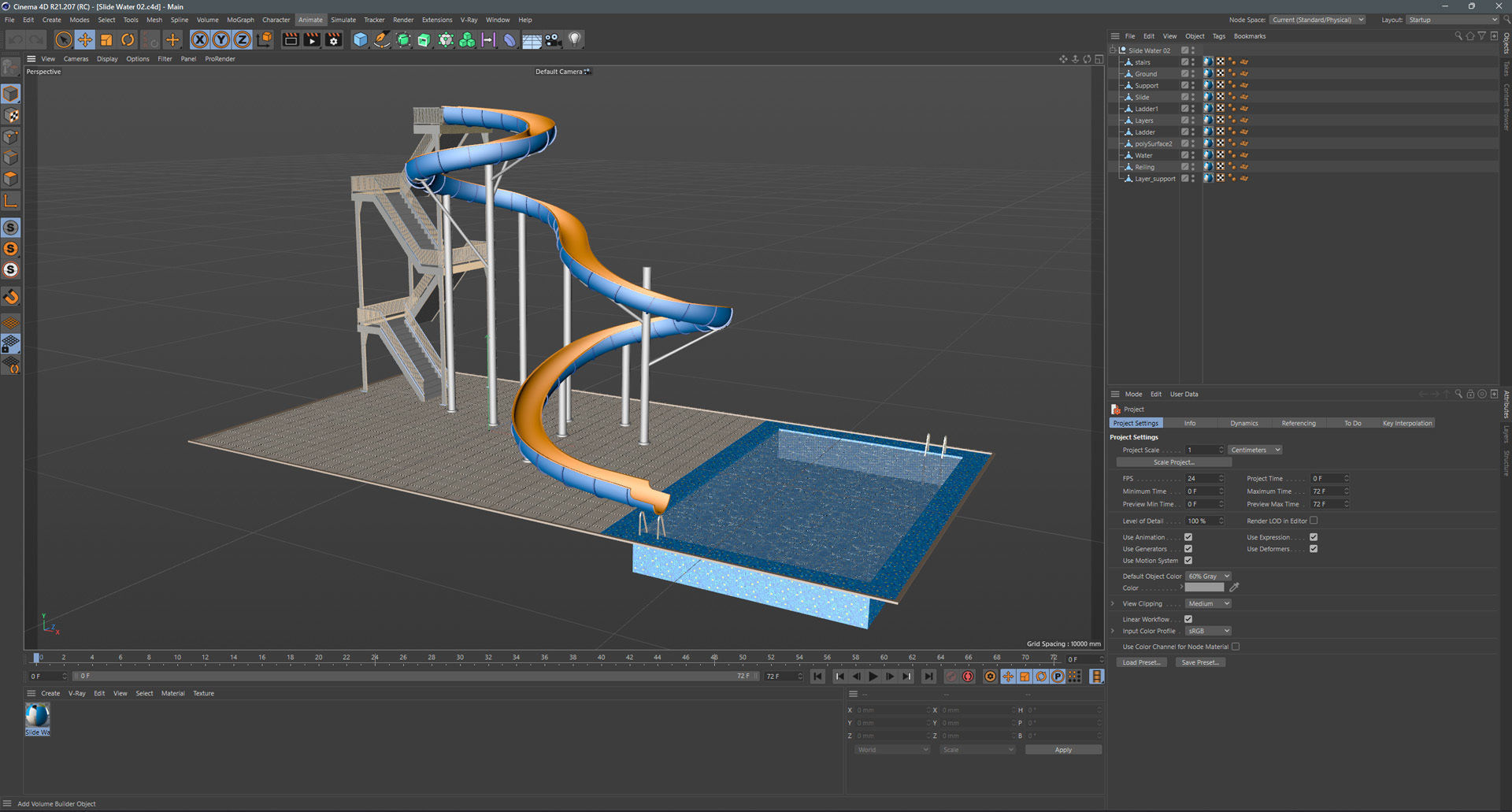Open Input Color Profile sRGB dropdown
The width and height of the screenshot is (1512, 812).
(1209, 631)
